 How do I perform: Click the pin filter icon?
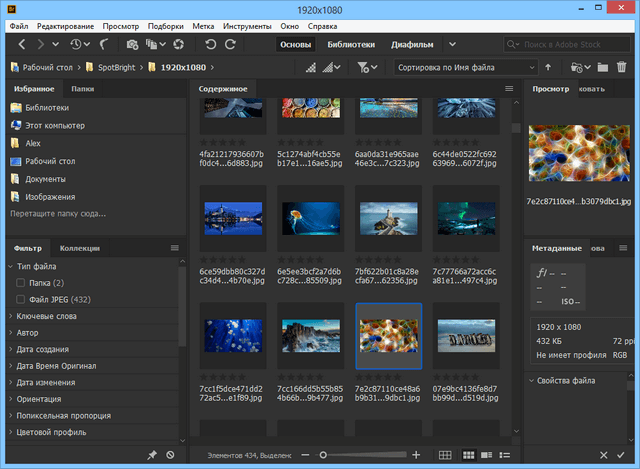(x=152, y=456)
